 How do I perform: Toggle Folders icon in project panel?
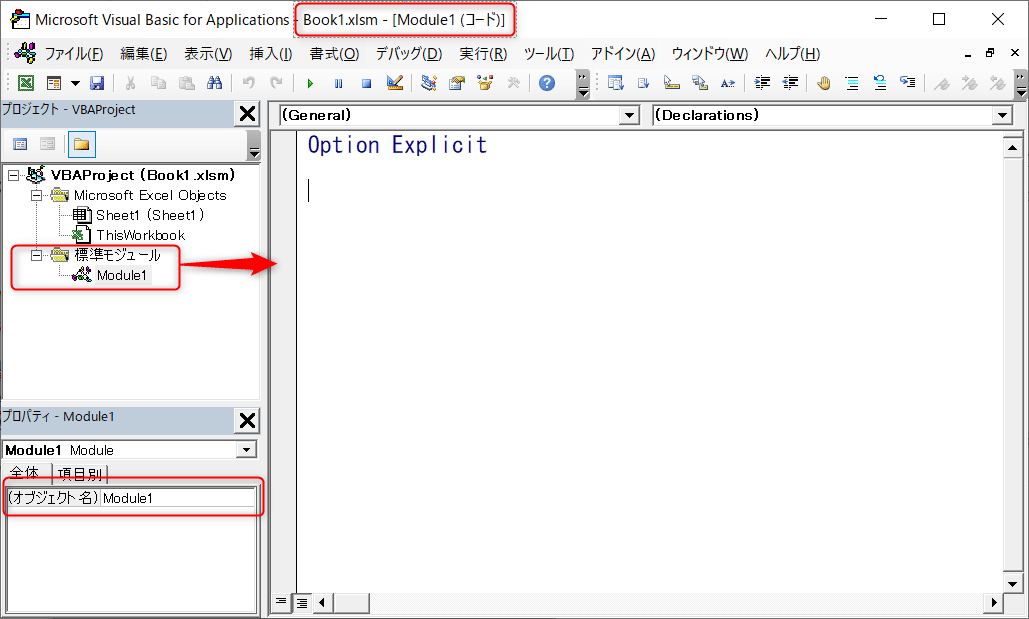(81, 144)
